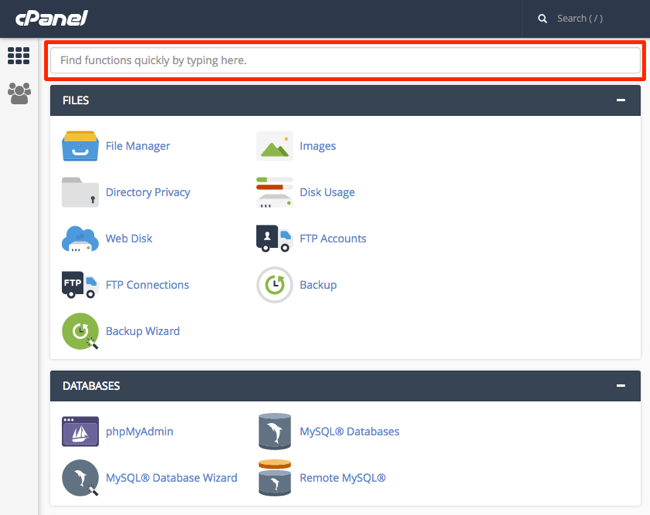Launch the Backup Wizard icon
Viewport: 650px width, 515px height.
click(80, 331)
